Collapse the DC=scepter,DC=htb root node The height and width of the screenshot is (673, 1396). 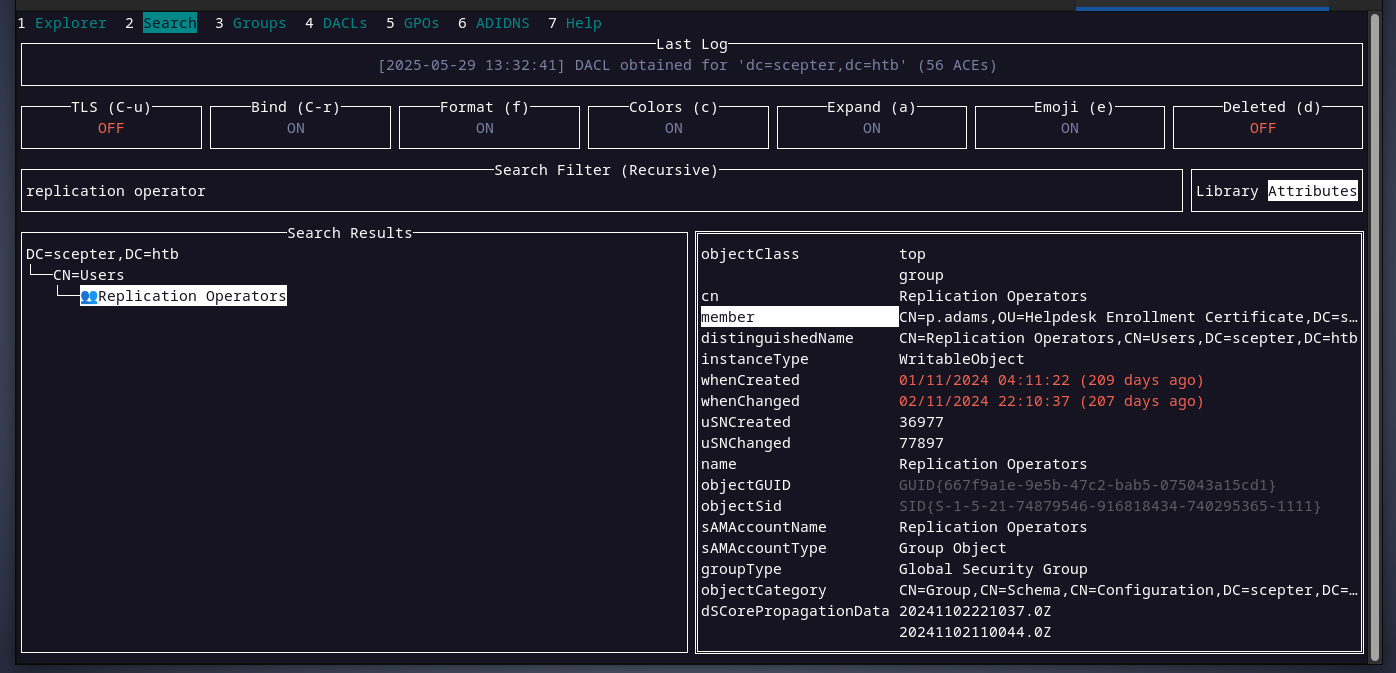click(102, 254)
